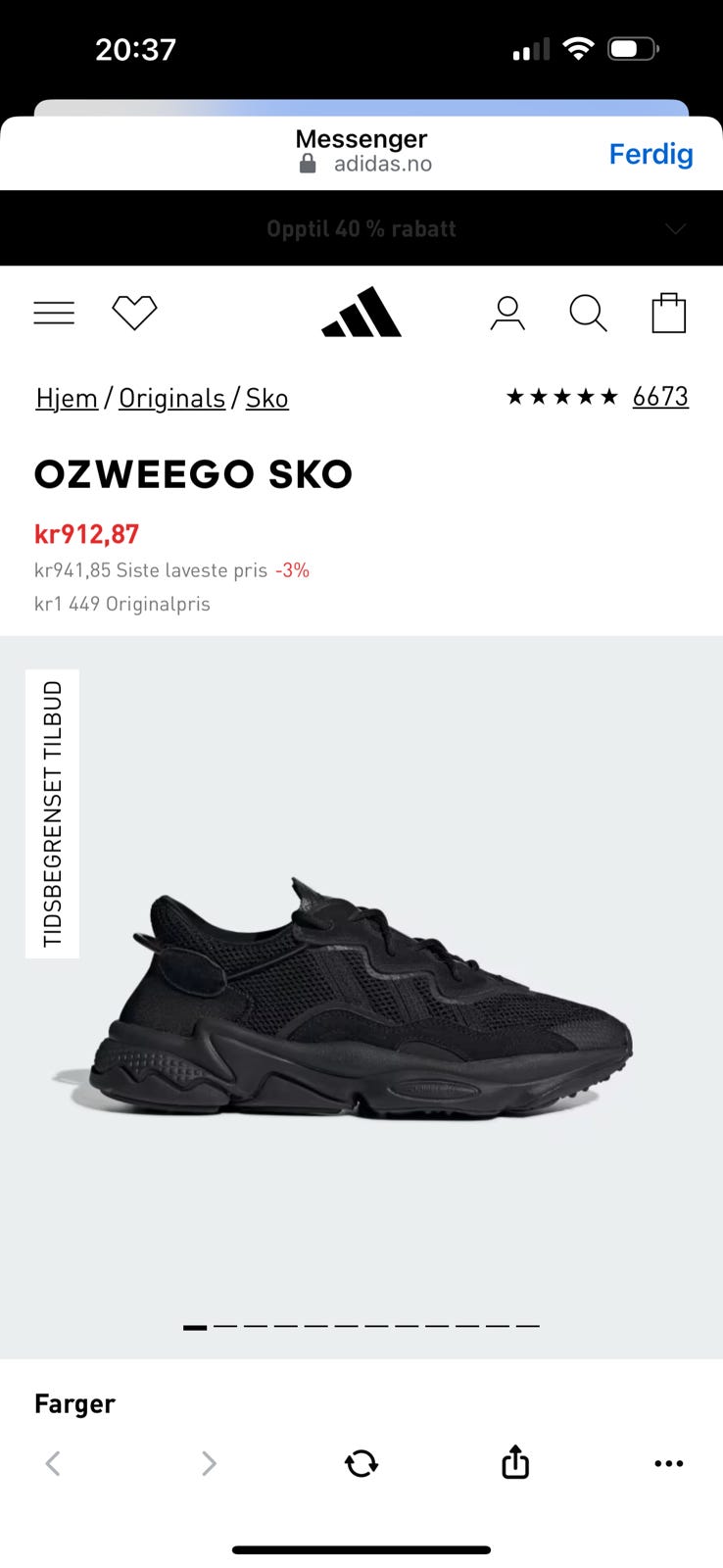Screen dimensions: 723x1568
Task: Open the three-dot more options menu
Action: pos(668,1463)
